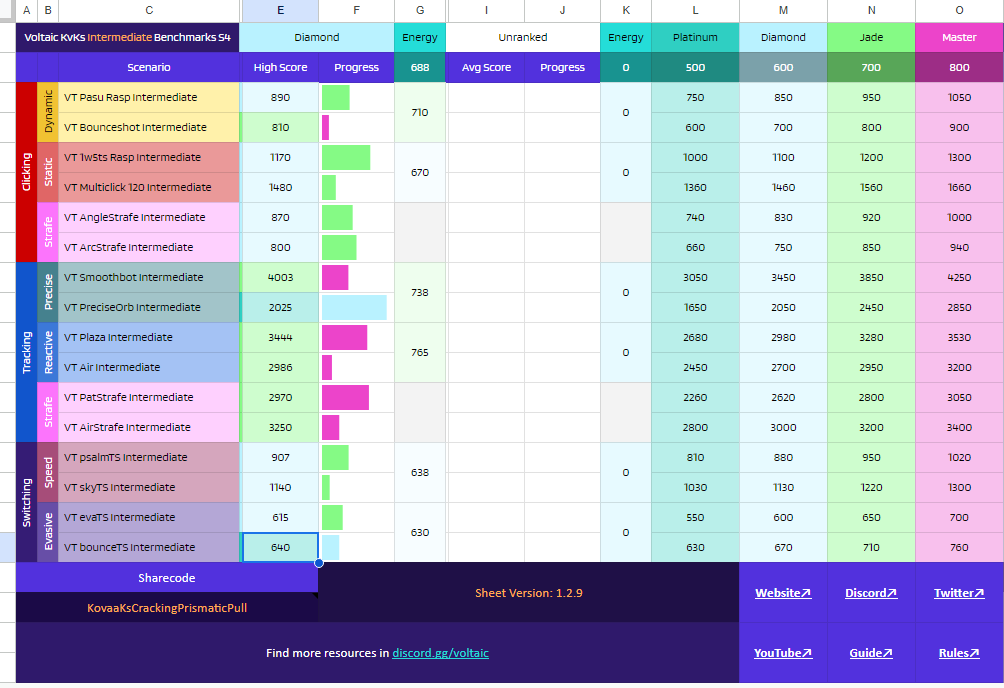Select column F header
This screenshot has height=688, width=1004.
tap(356, 10)
